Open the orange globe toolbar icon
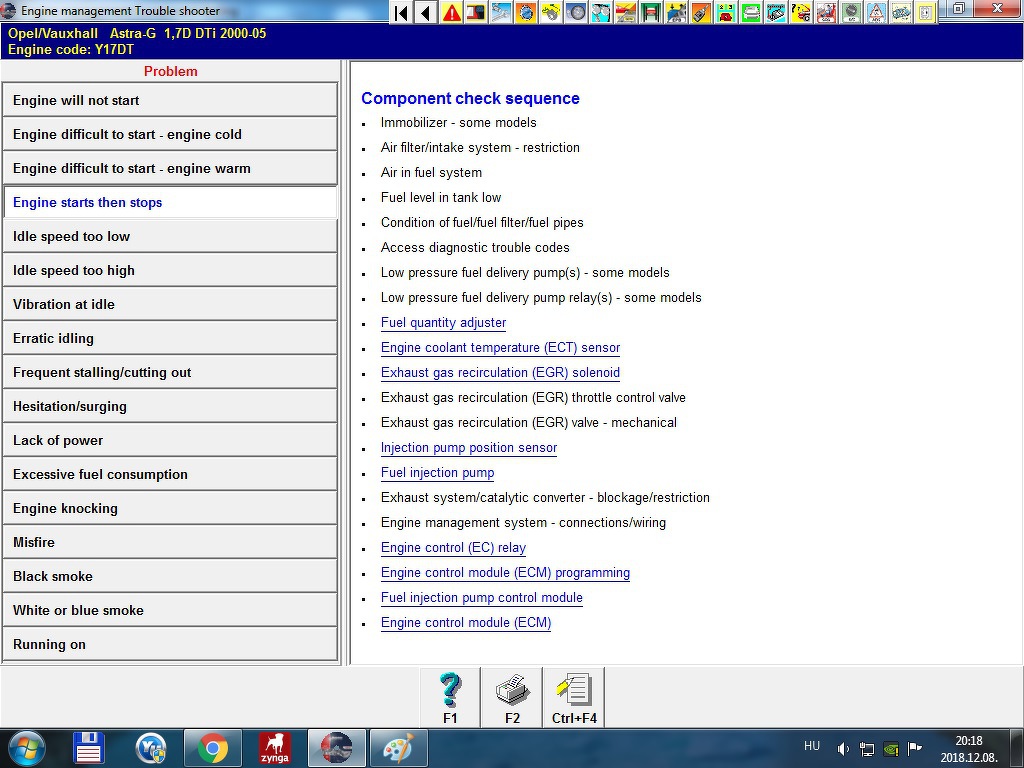 coord(526,12)
